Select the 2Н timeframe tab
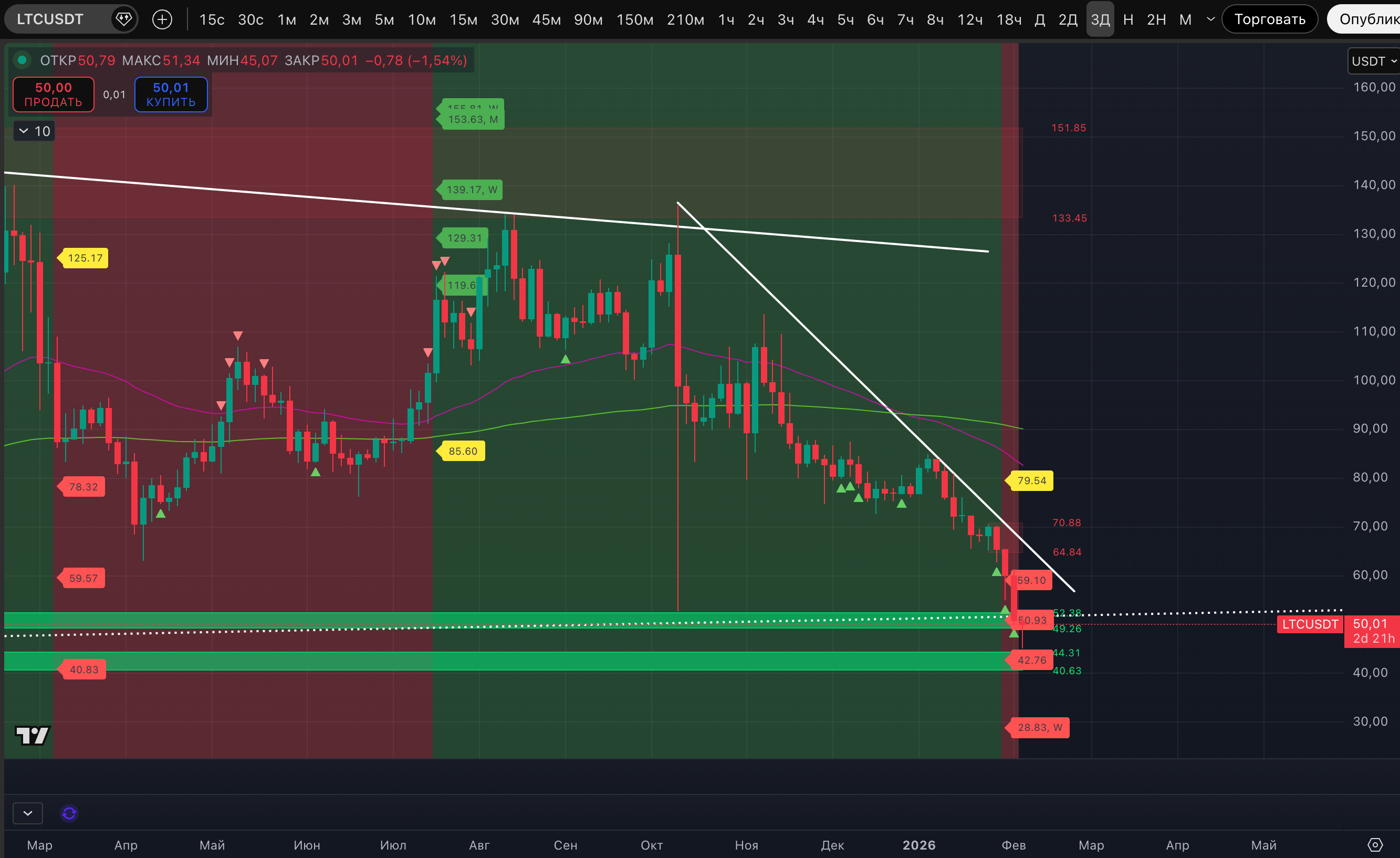Image resolution: width=1400 pixels, height=858 pixels. click(x=1156, y=19)
